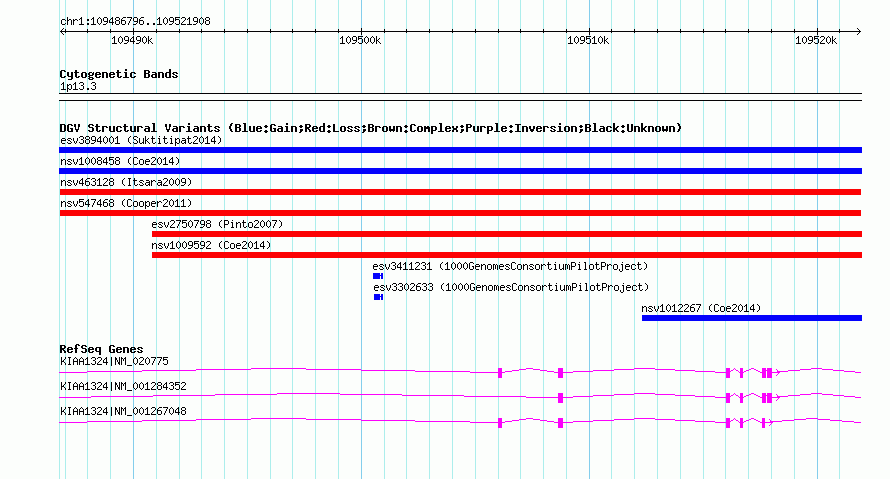Open nsv1012267 (Coe2014) variant label
Viewport: 890px width, 479px height.
701,308
